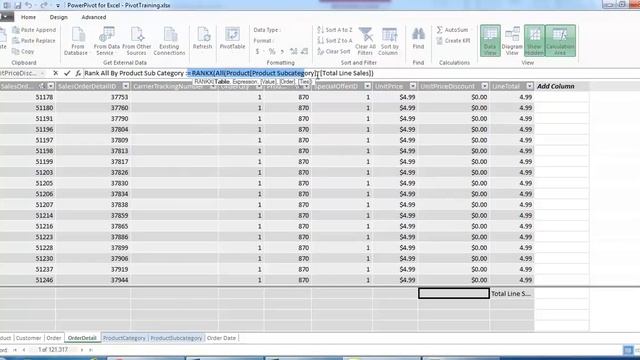640x360 pixels.
Task: Open the Design ribbon tab
Action: tap(58, 17)
